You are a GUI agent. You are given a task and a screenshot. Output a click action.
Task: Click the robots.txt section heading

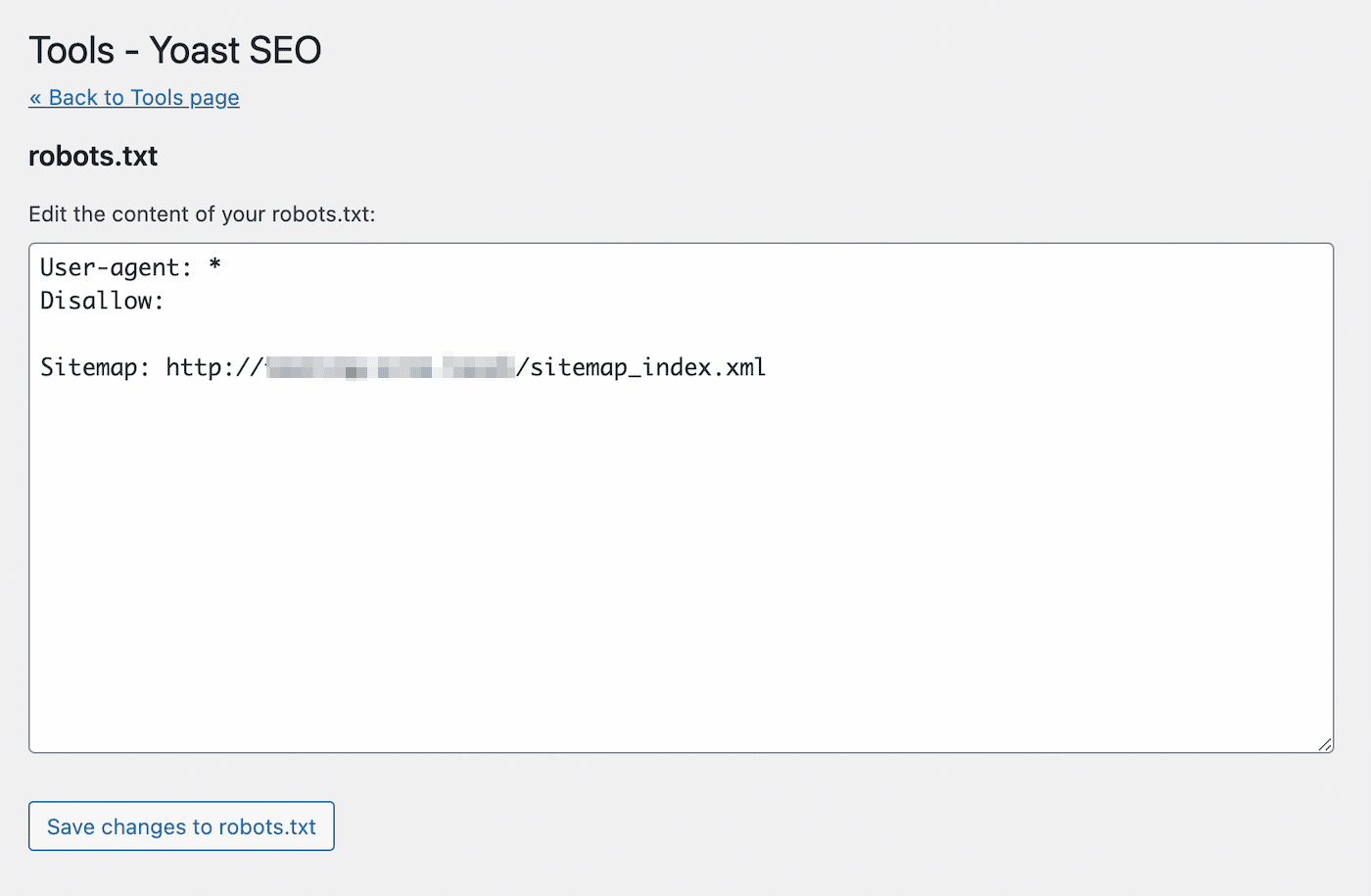click(x=93, y=156)
